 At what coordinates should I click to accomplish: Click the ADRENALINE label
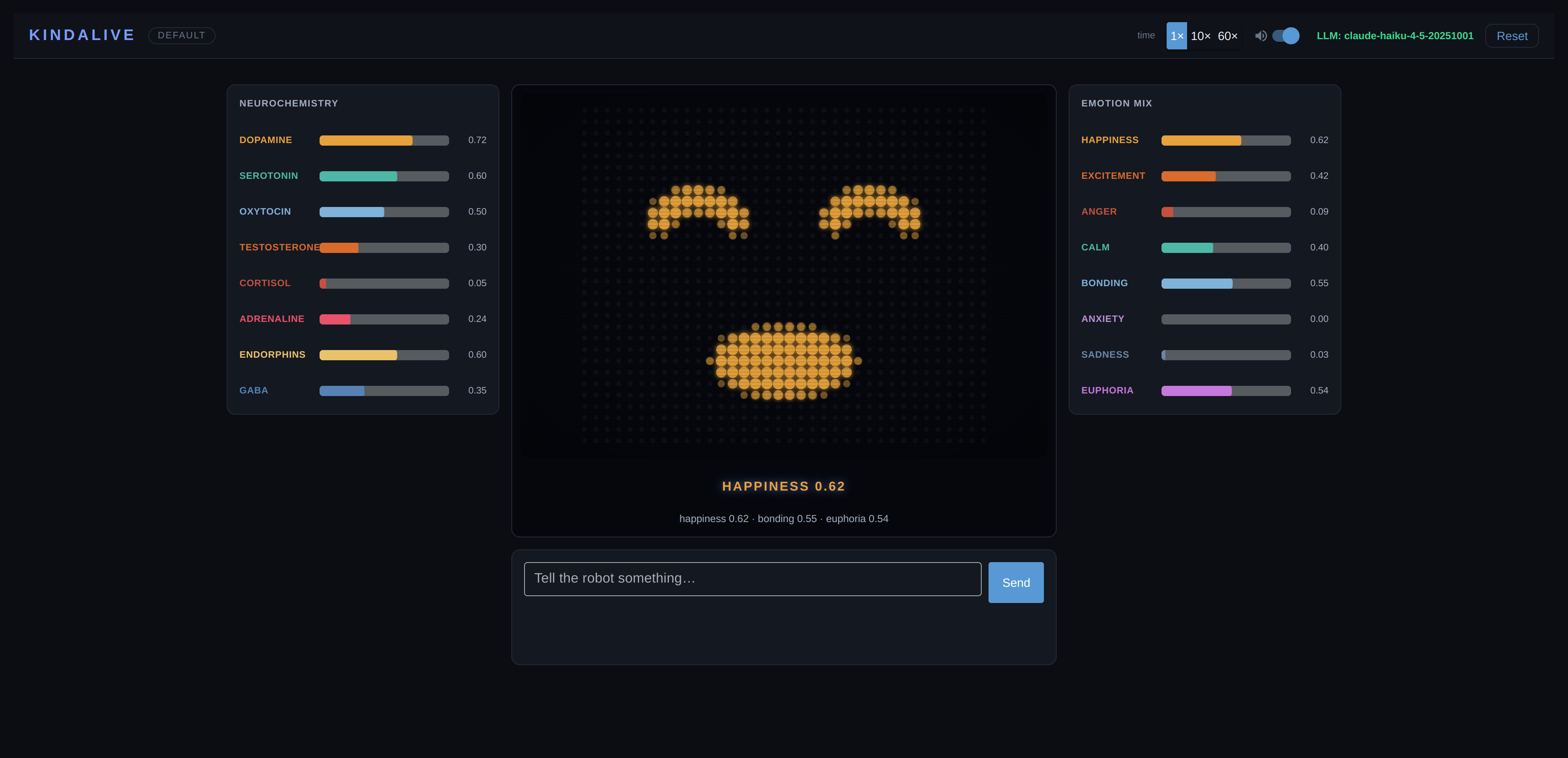point(271,319)
